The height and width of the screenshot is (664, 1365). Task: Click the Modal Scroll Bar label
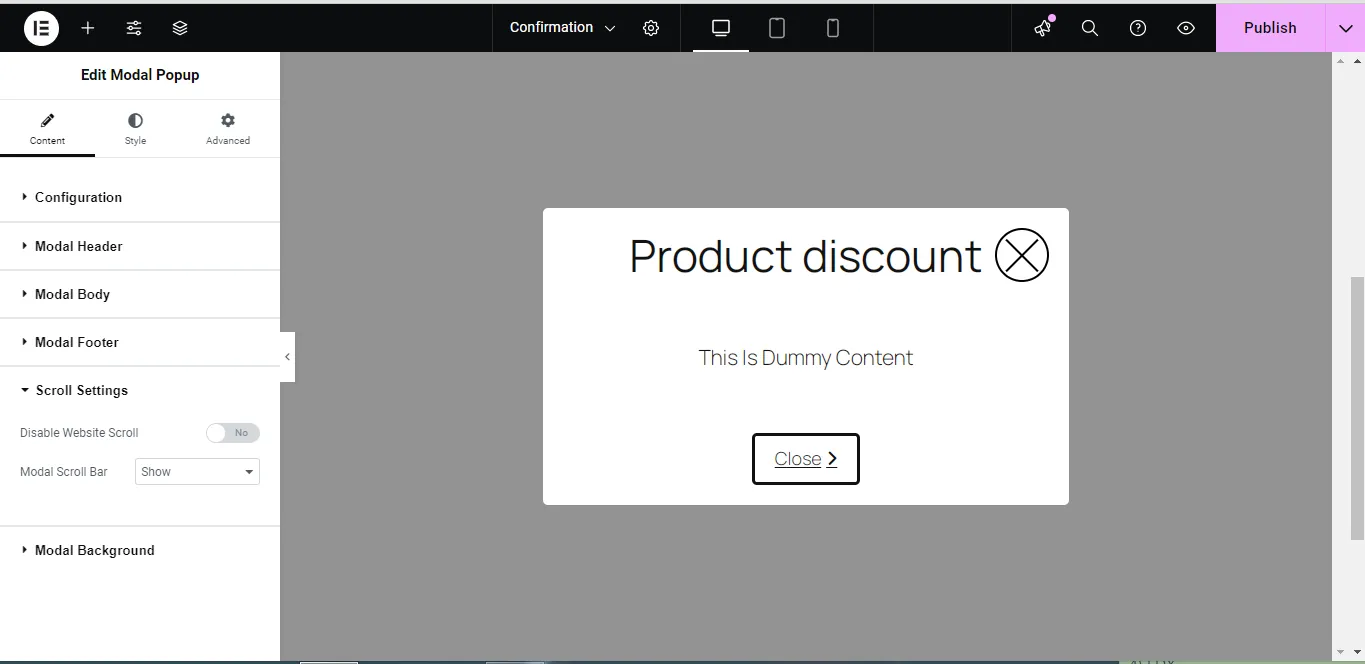pos(64,472)
